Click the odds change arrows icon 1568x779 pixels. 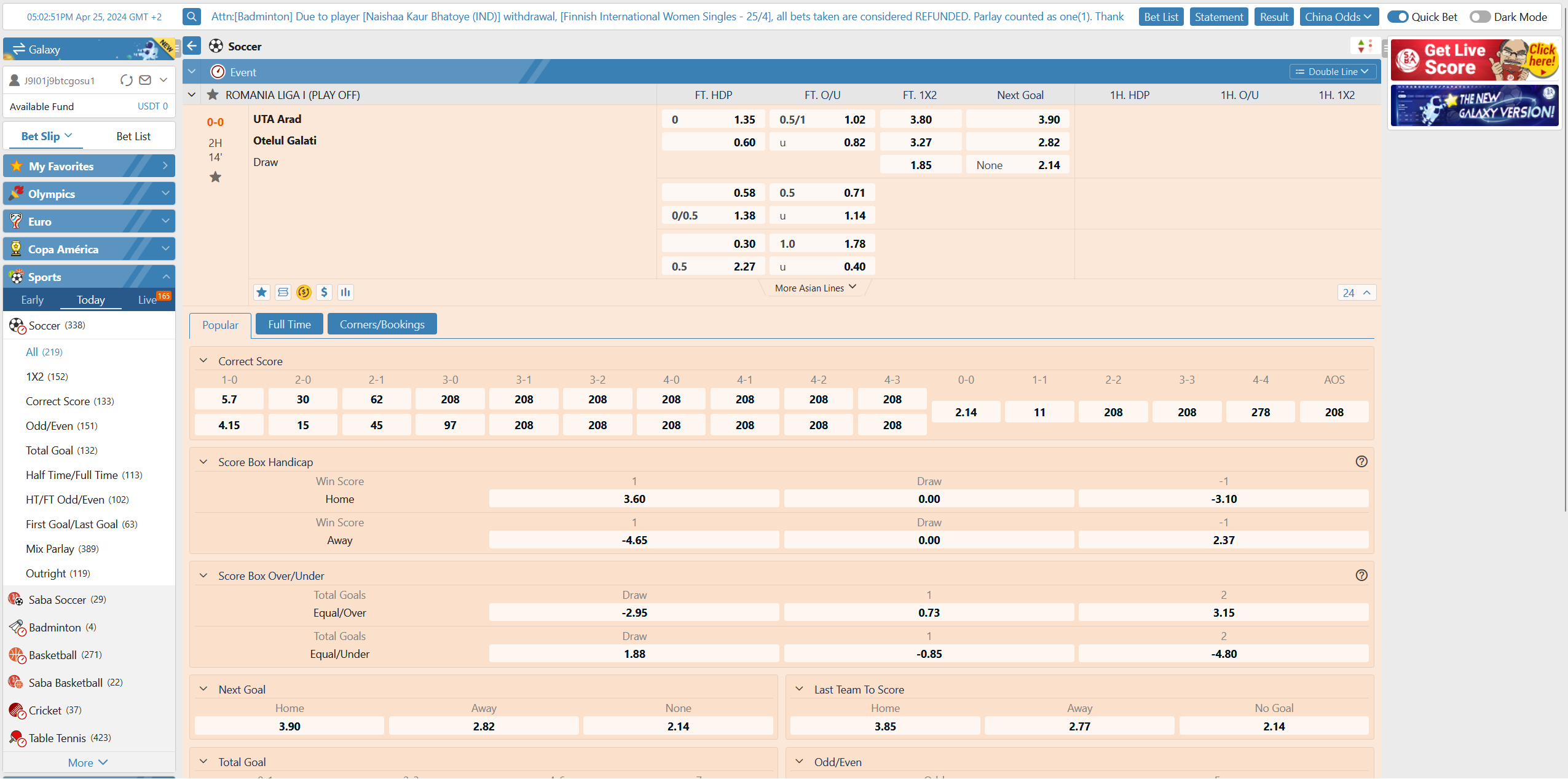(1365, 45)
